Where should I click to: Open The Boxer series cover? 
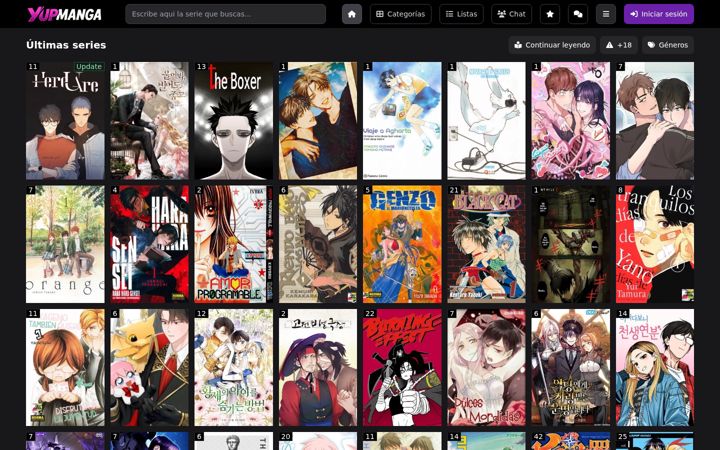[x=233, y=121]
